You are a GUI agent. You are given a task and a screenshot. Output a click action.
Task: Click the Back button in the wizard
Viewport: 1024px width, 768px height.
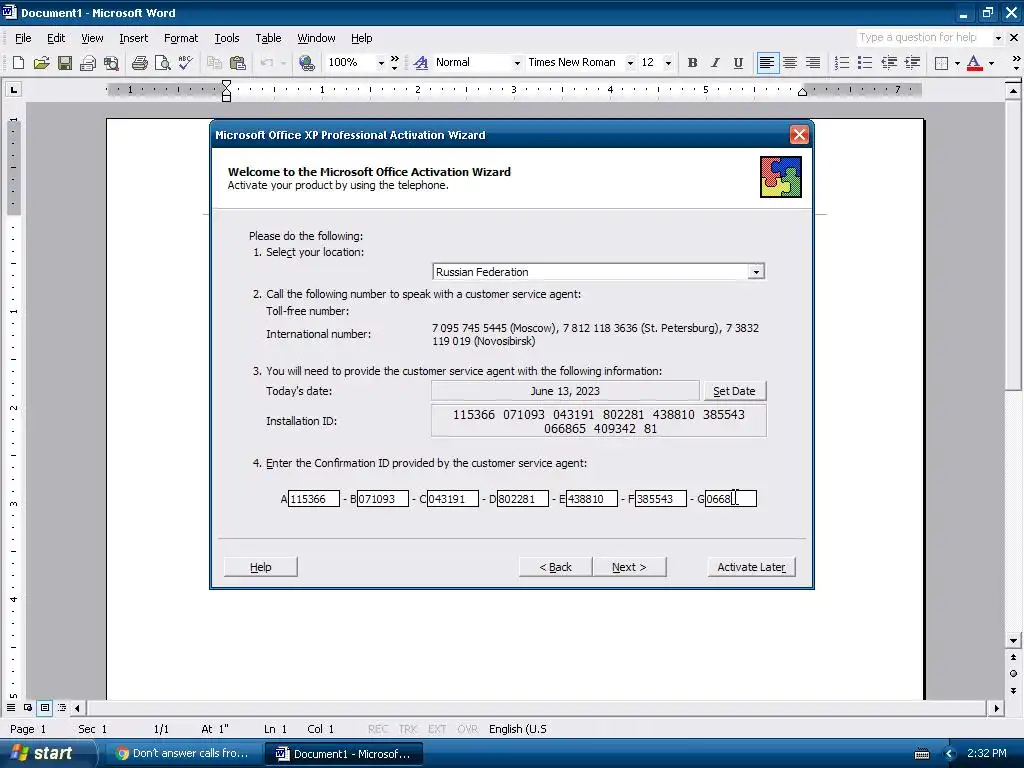click(556, 567)
